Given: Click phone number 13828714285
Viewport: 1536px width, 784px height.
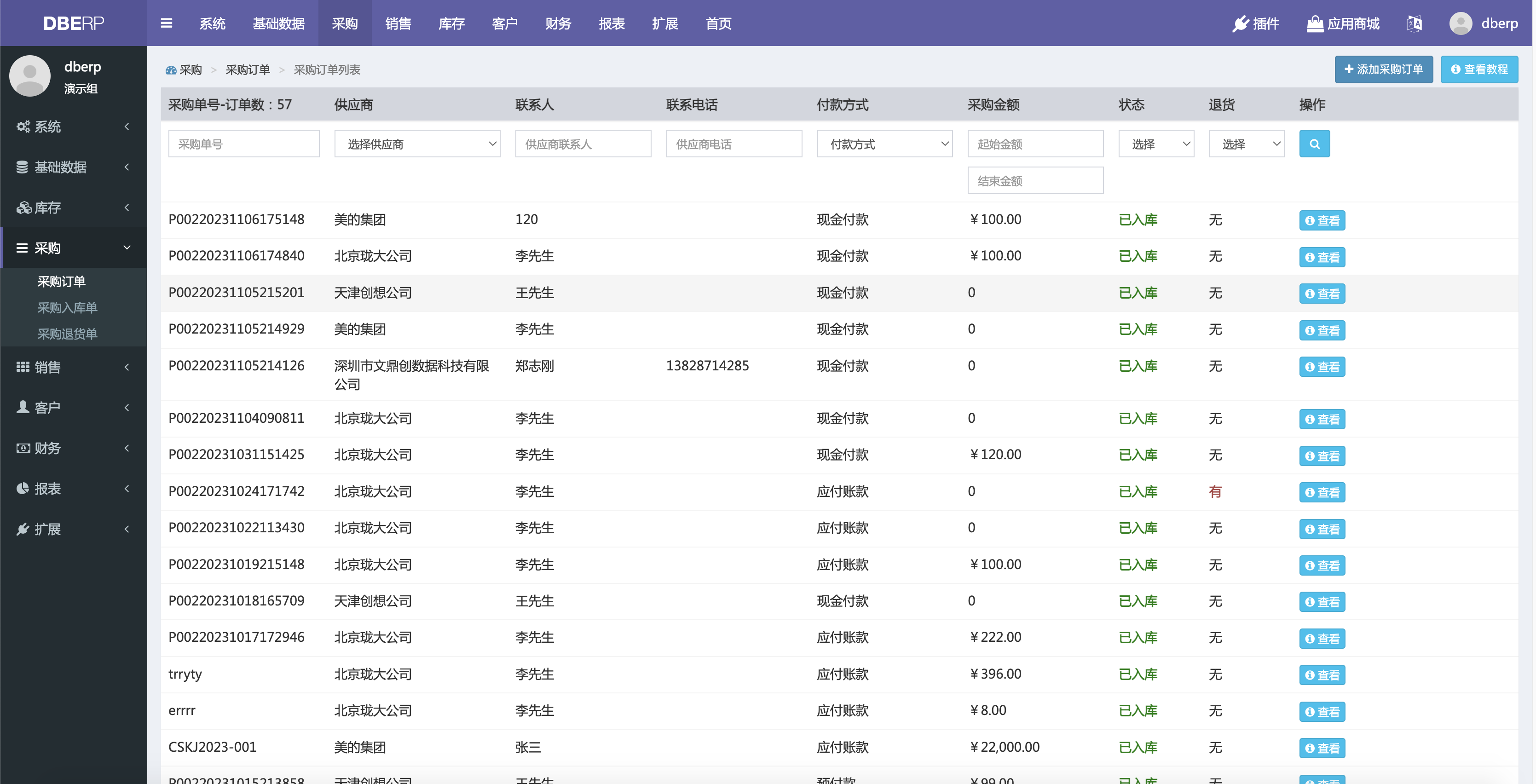Looking at the screenshot, I should (x=707, y=365).
